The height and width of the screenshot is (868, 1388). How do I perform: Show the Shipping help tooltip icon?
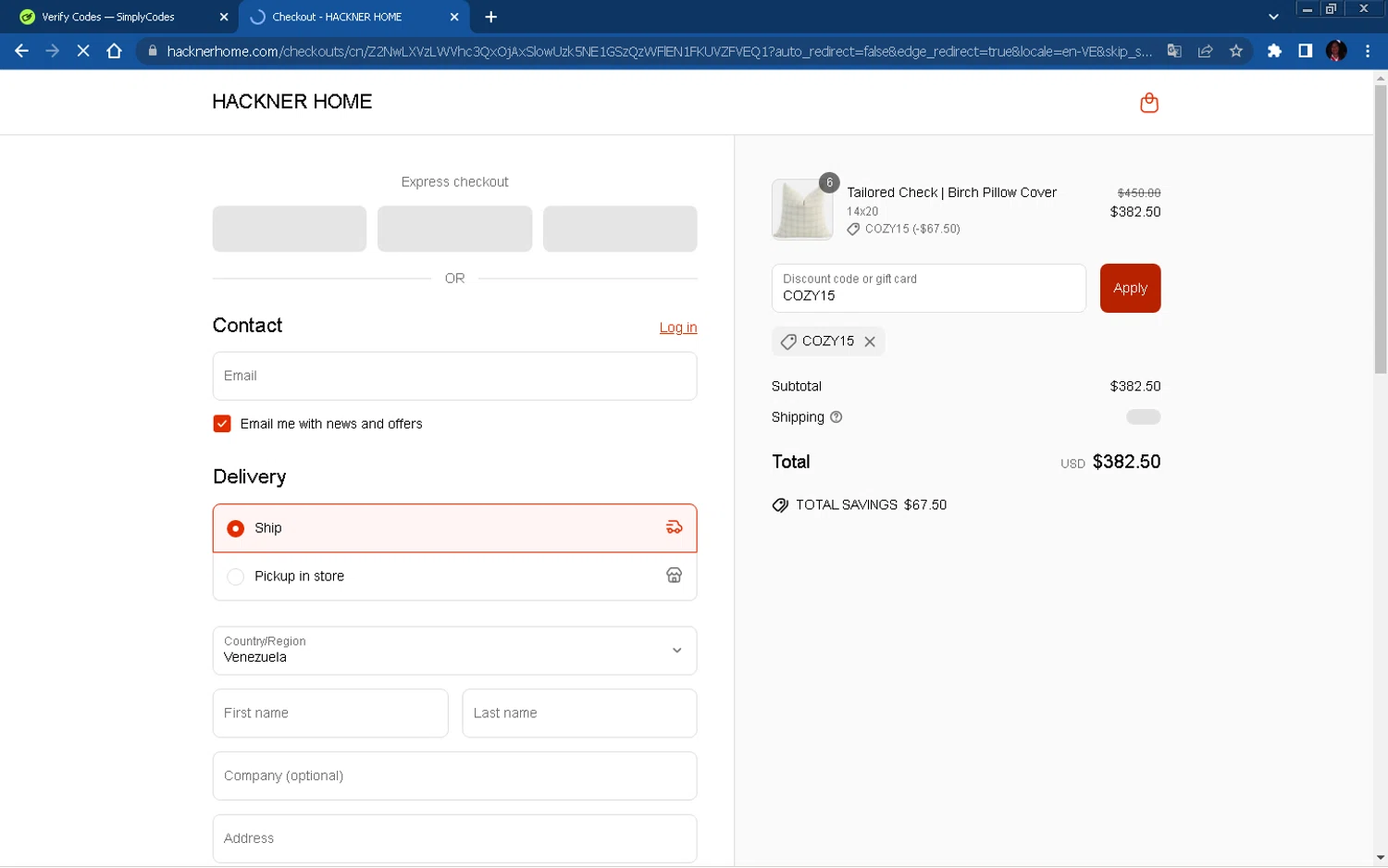pyautogui.click(x=836, y=417)
